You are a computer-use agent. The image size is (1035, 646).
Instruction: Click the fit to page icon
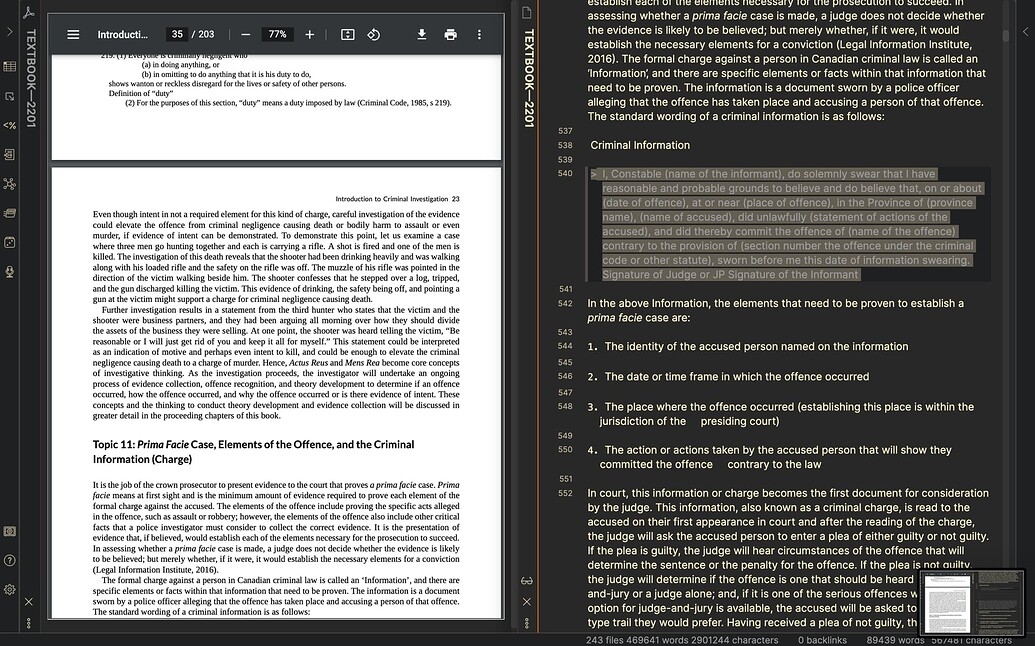pyautogui.click(x=348, y=34)
